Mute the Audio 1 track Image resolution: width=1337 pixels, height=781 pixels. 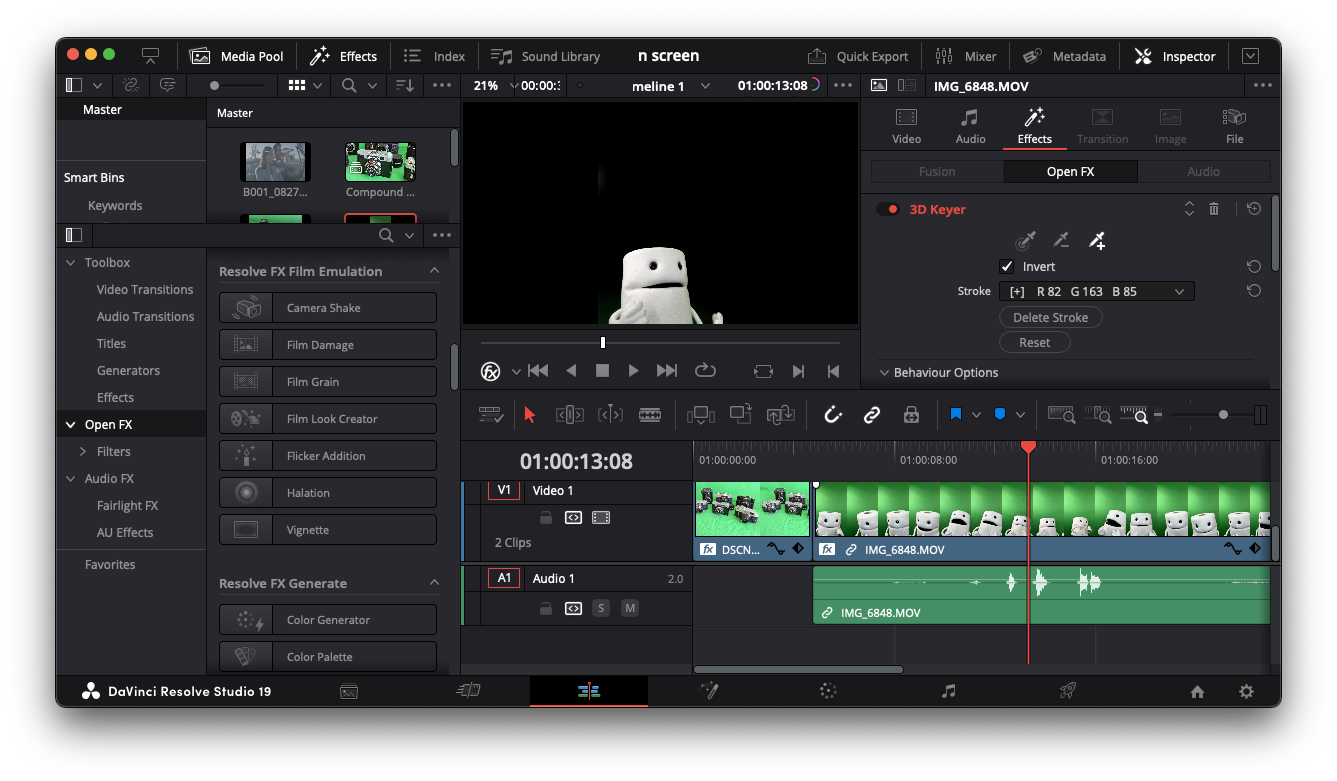tap(629, 608)
